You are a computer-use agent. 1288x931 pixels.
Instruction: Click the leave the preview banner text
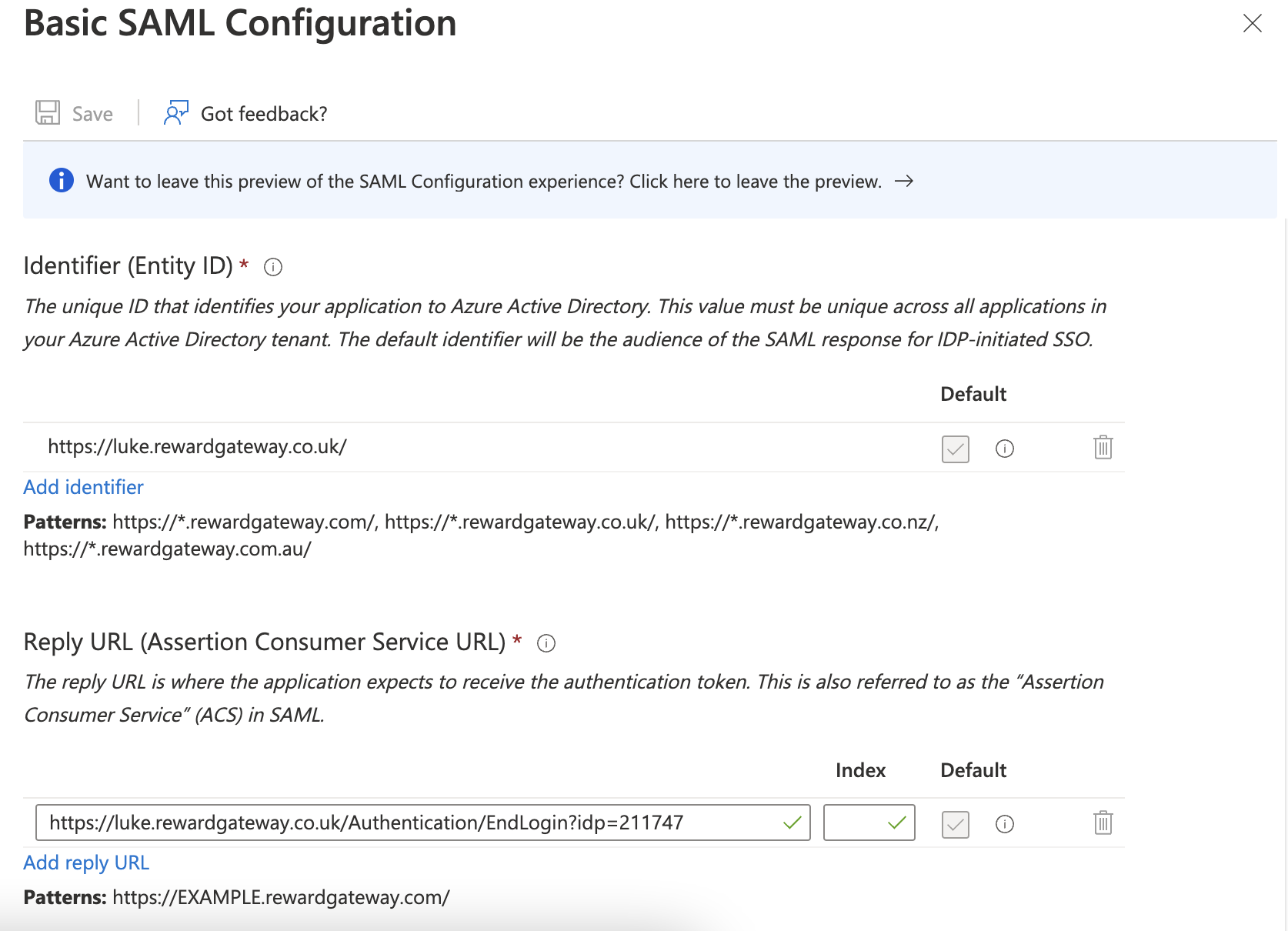484,182
